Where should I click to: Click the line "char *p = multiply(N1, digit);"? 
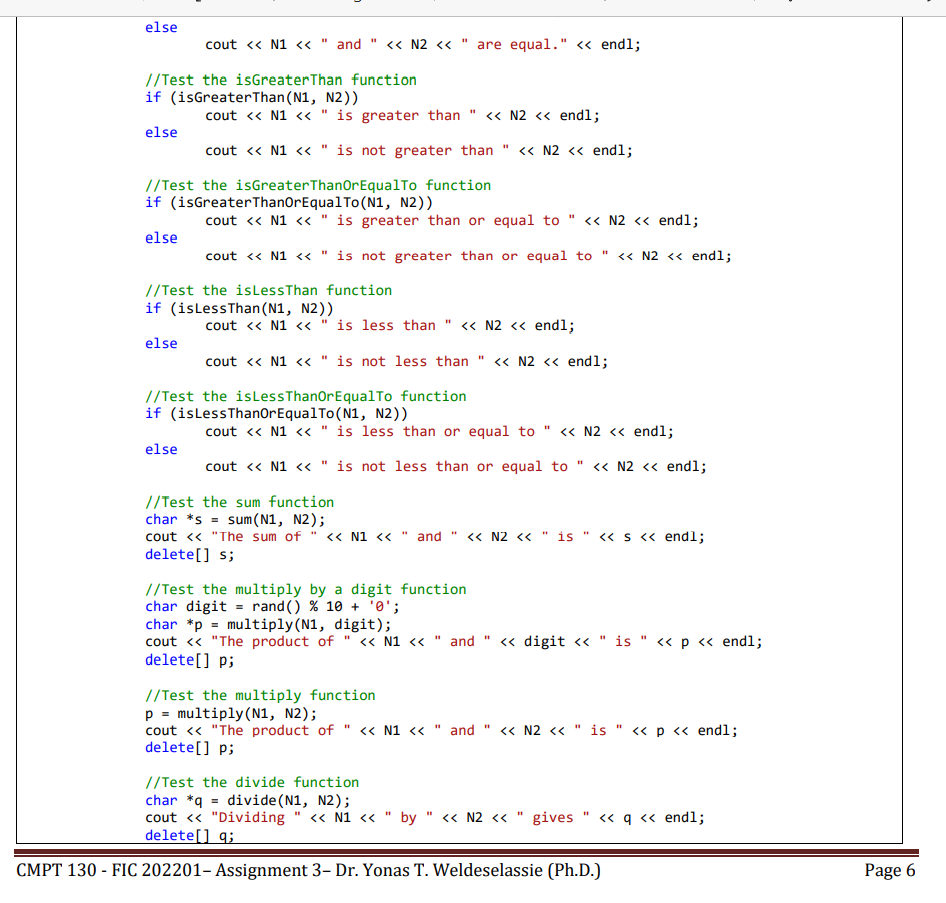268,625
